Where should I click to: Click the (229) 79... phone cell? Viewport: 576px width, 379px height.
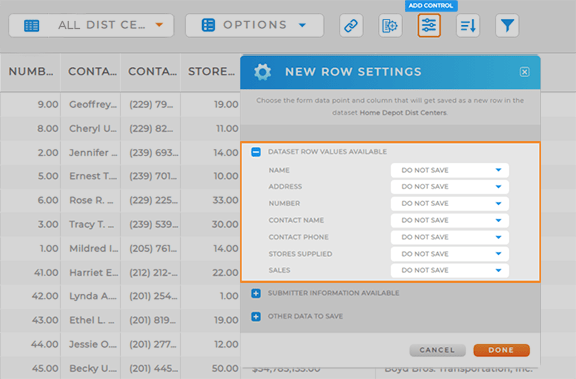tap(151, 105)
